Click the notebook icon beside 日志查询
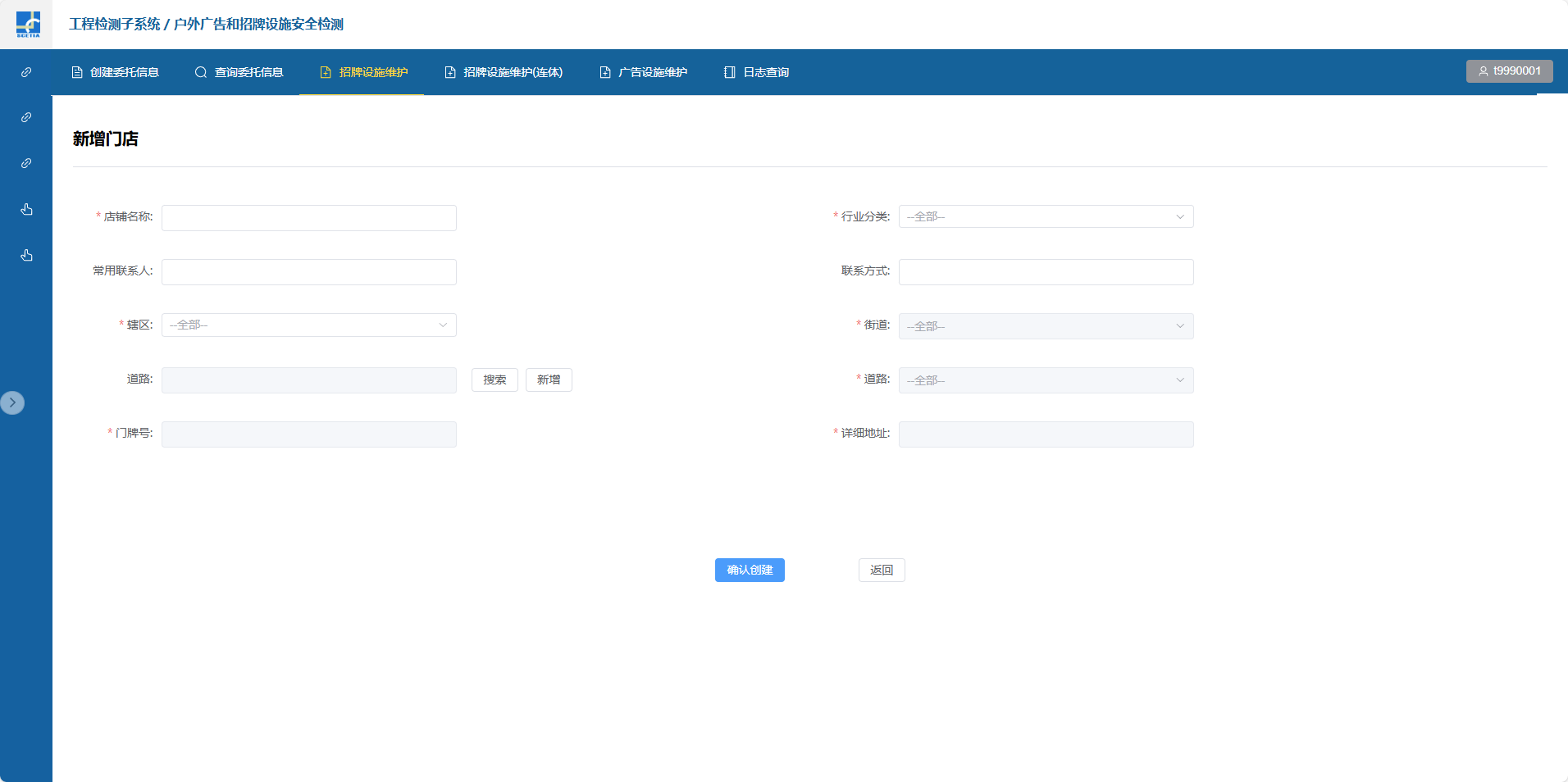 coord(729,72)
